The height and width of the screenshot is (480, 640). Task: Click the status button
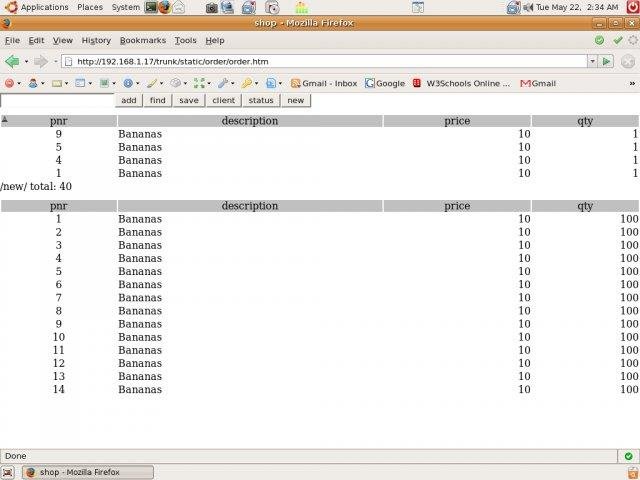point(261,100)
